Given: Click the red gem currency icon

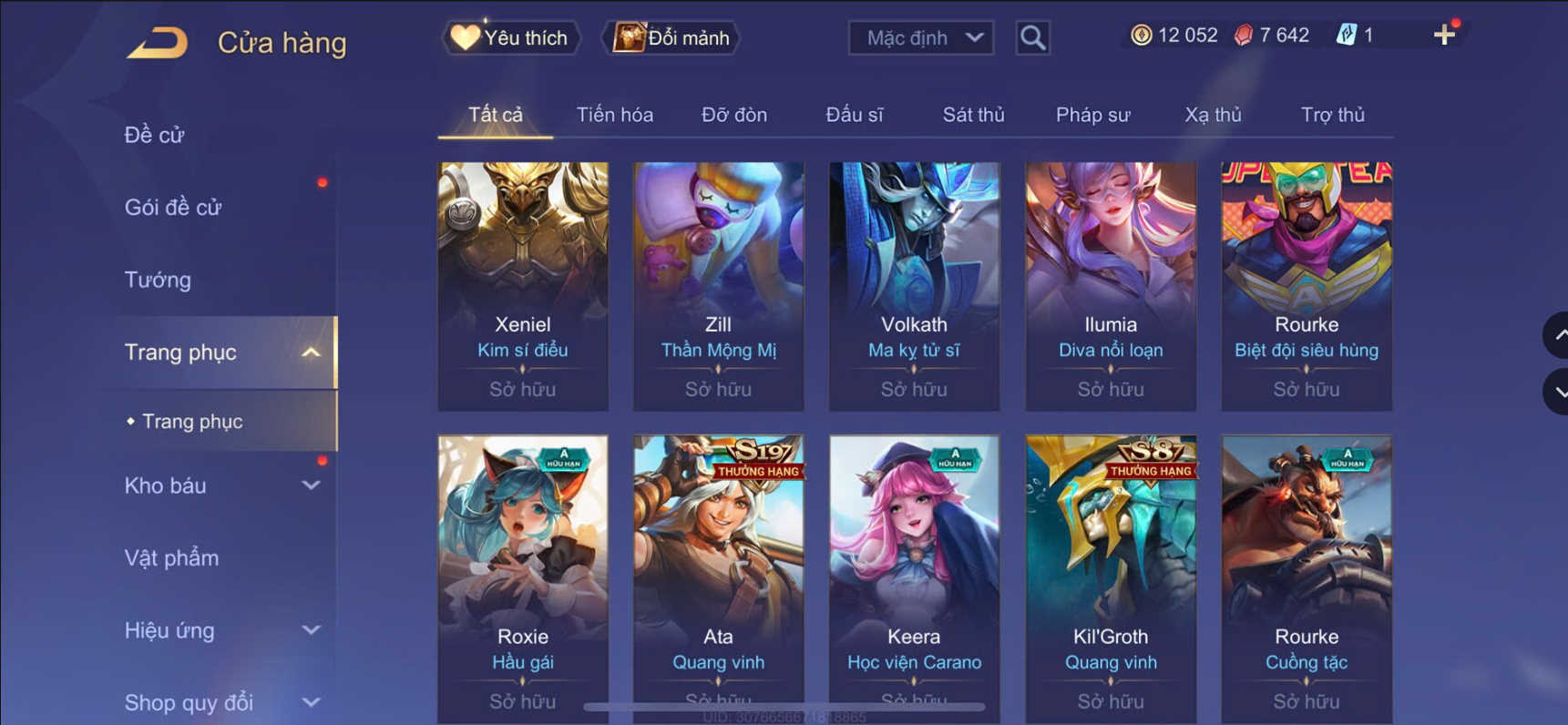Looking at the screenshot, I should tap(1243, 36).
